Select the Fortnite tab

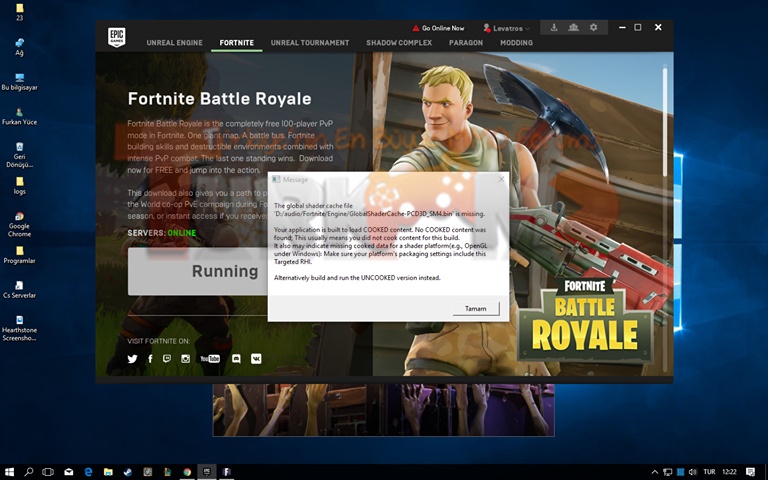tap(237, 43)
